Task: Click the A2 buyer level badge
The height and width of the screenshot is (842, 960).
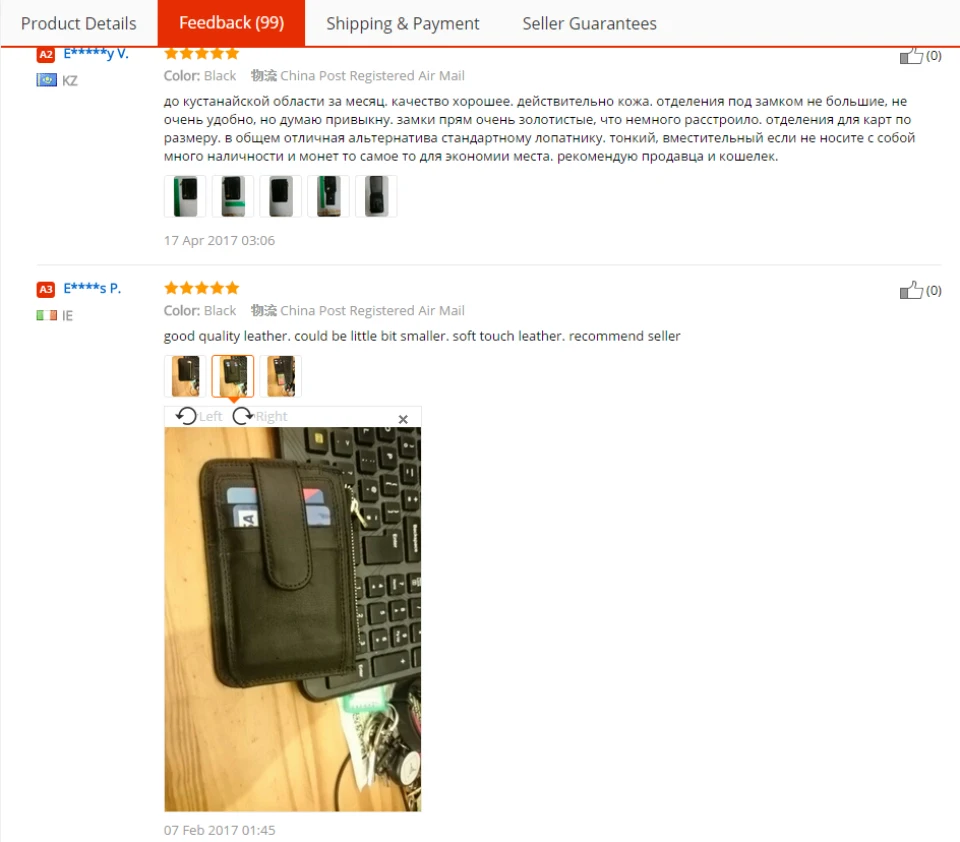Action: pyautogui.click(x=46, y=55)
